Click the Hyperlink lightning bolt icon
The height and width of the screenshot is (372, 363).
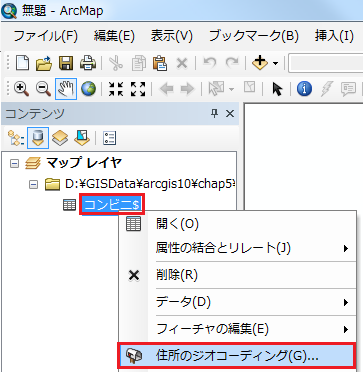(326, 89)
